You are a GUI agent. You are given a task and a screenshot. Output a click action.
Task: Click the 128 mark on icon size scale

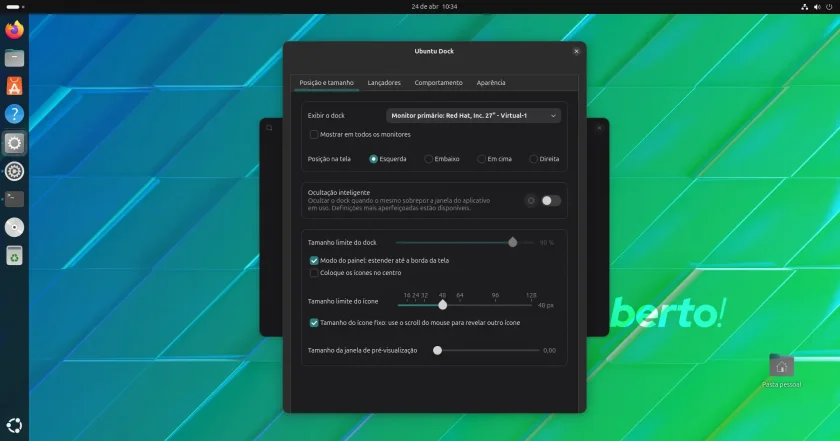coord(531,295)
